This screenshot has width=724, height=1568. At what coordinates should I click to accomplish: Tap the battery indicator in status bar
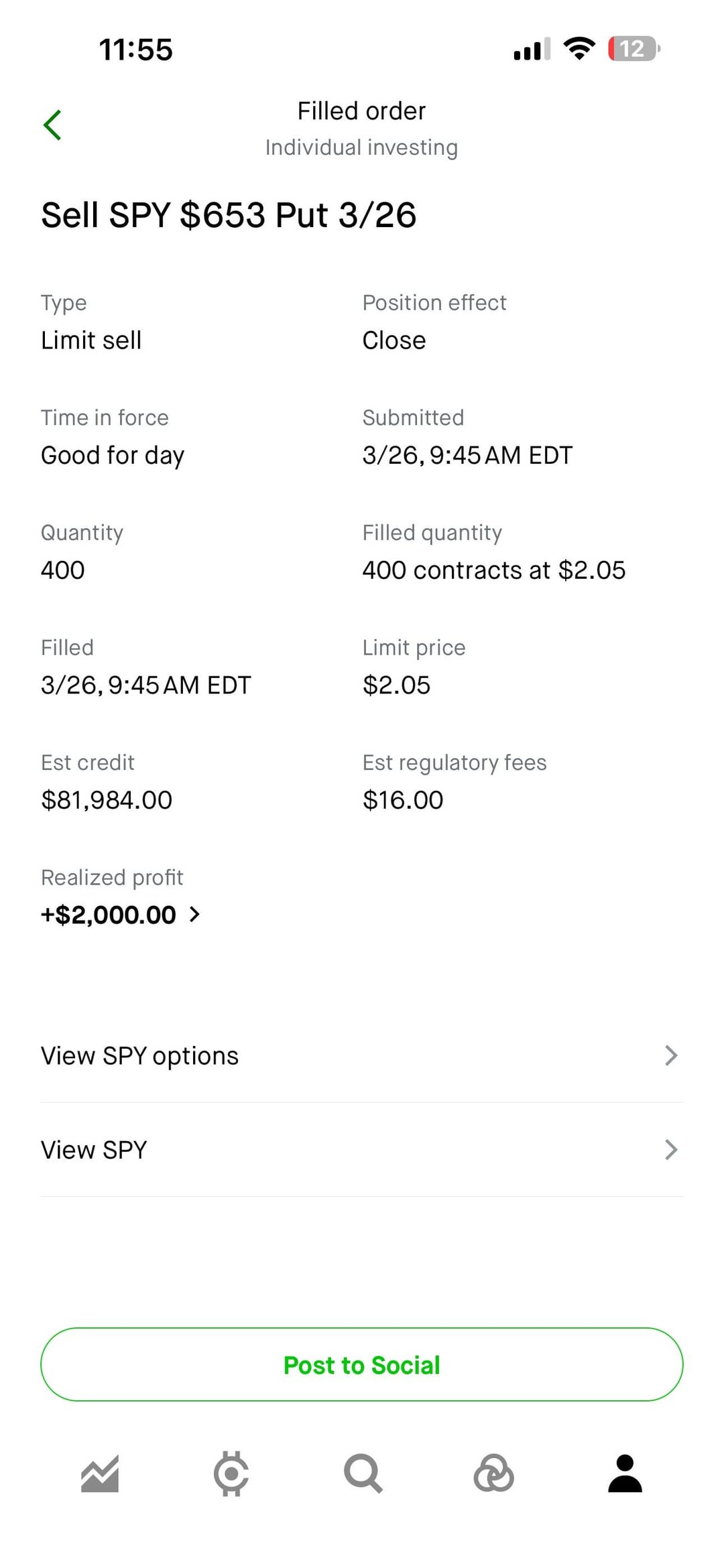tap(633, 49)
